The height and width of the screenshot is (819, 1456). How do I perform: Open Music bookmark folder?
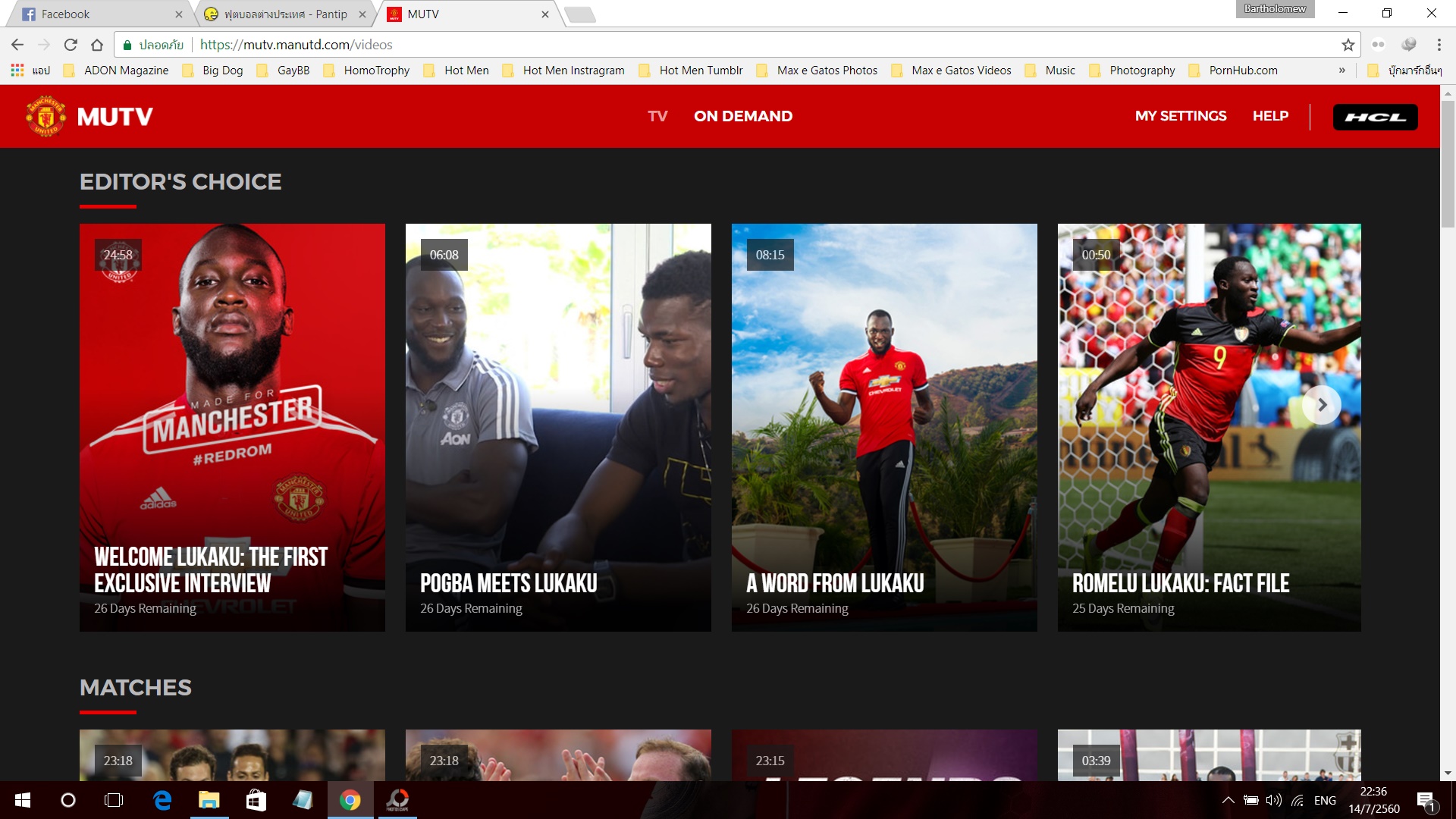pyautogui.click(x=1050, y=70)
